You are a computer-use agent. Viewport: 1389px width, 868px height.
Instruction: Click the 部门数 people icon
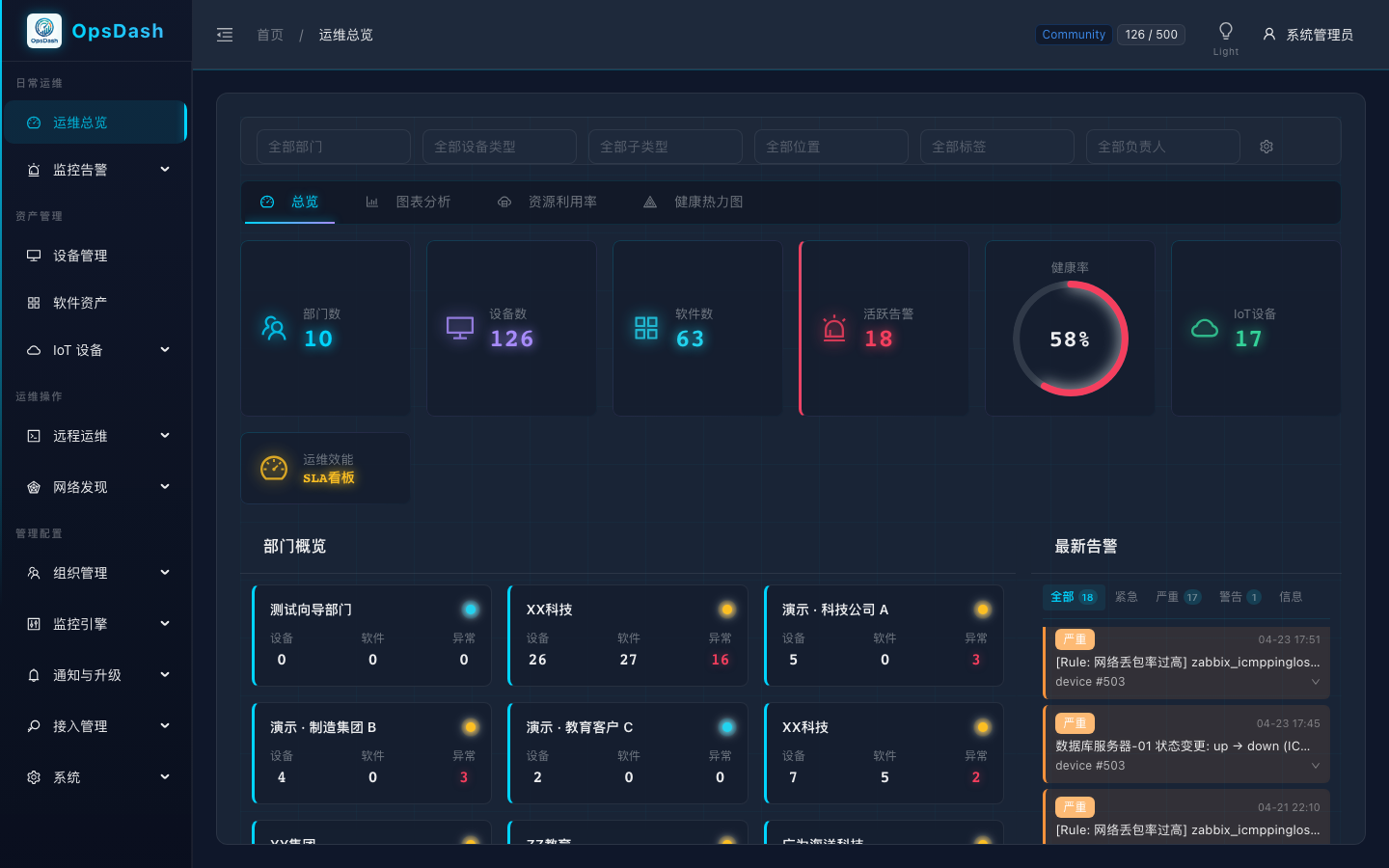(x=274, y=328)
